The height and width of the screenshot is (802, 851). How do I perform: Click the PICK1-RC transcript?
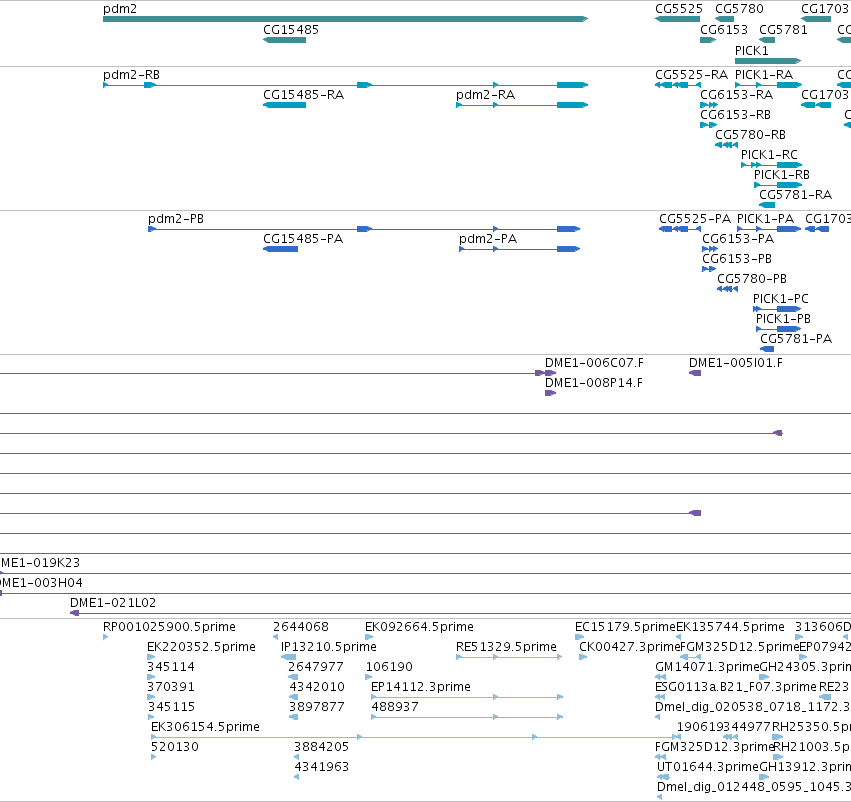click(771, 165)
